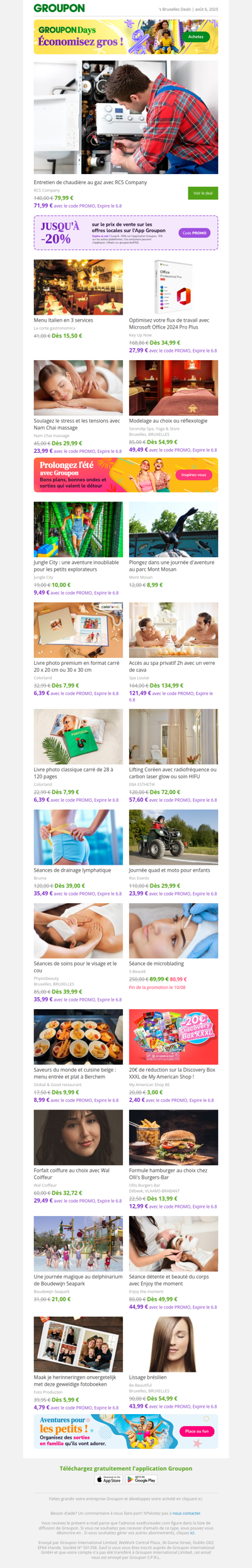The image size is (252, 1568).
Task: Open Entretien de chaudière au gaz title
Action: tap(90, 182)
